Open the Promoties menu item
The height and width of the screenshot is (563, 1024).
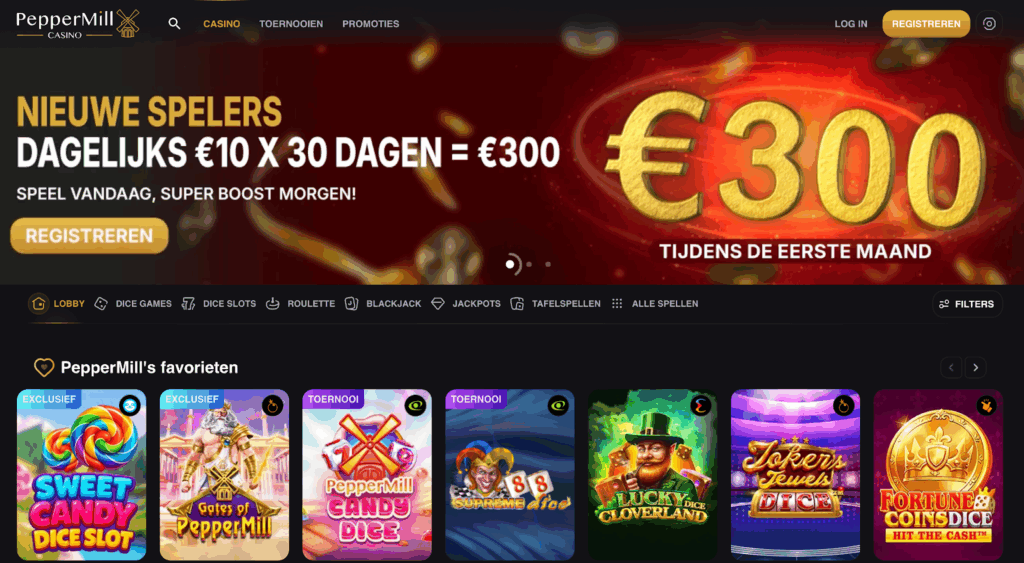[x=370, y=24]
